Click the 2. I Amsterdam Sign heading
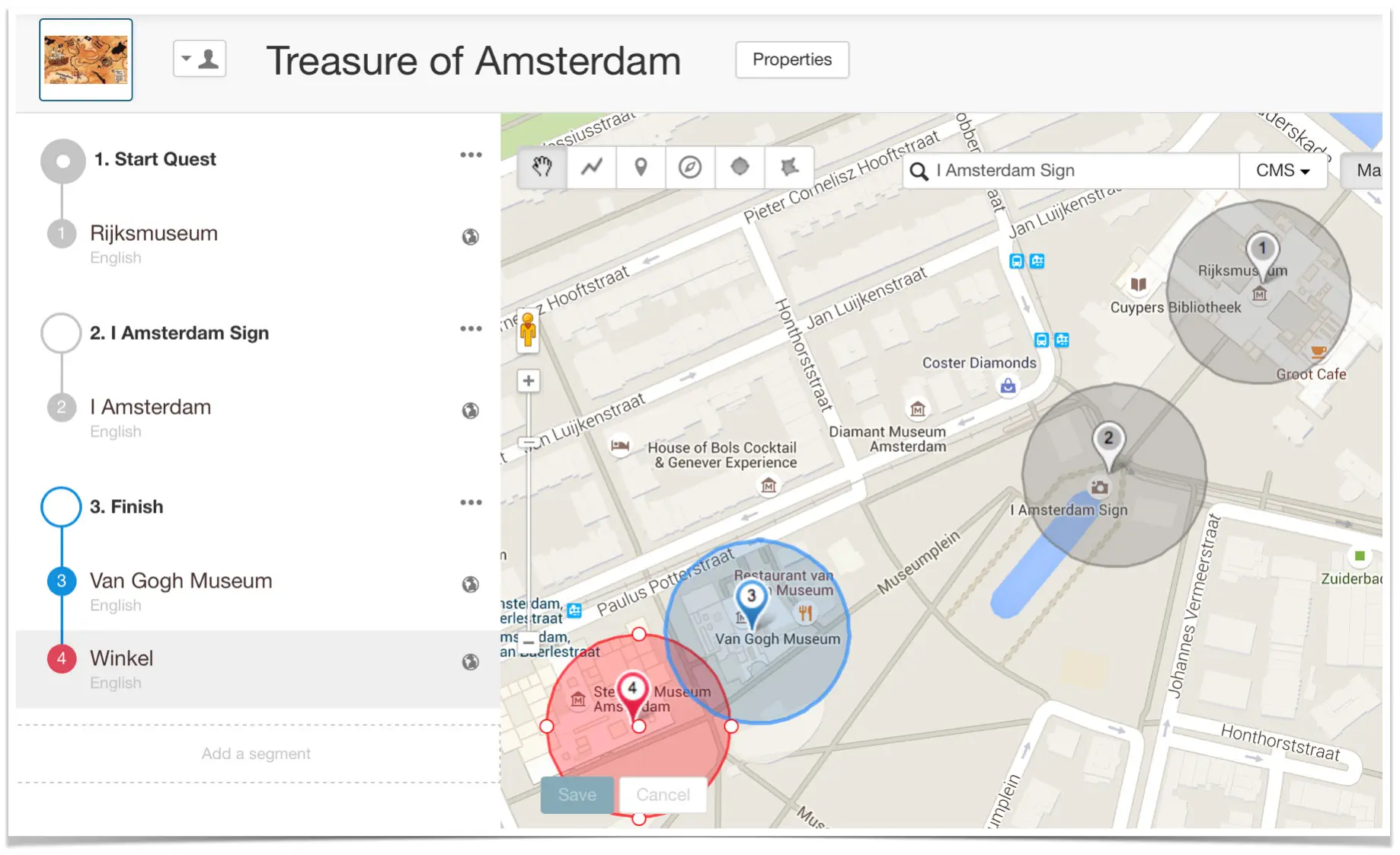Screen dimensions: 1400x855 179,333
